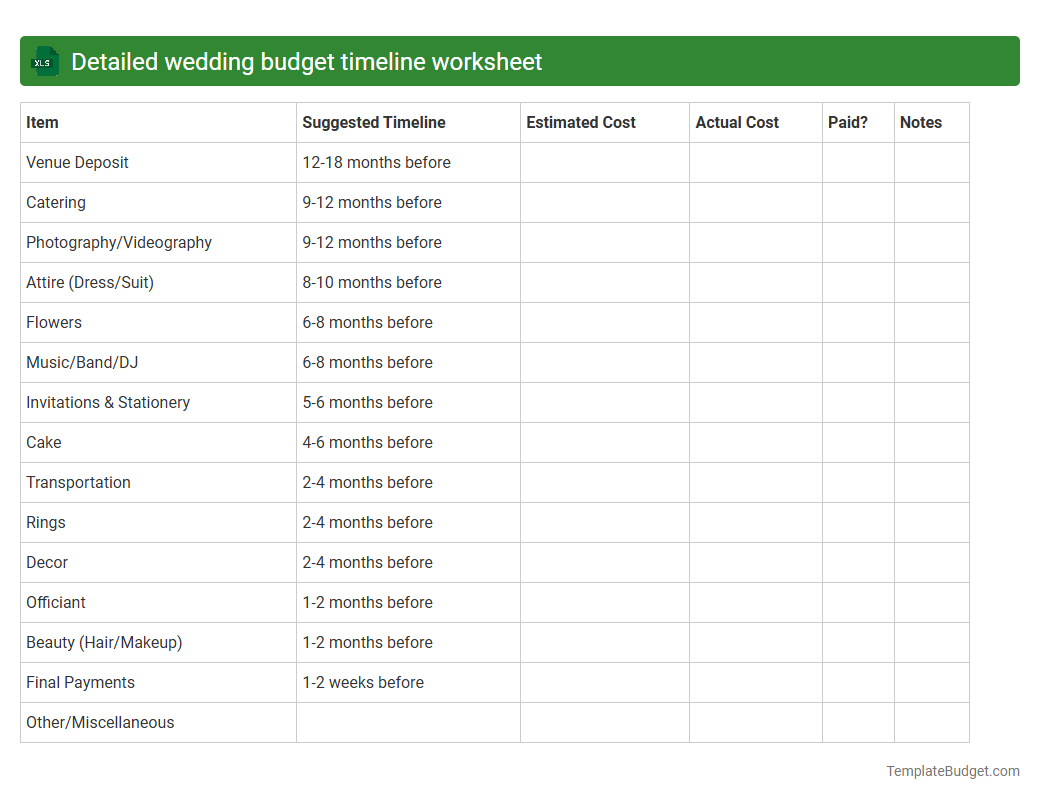Select the Photography/Videography row

118,242
